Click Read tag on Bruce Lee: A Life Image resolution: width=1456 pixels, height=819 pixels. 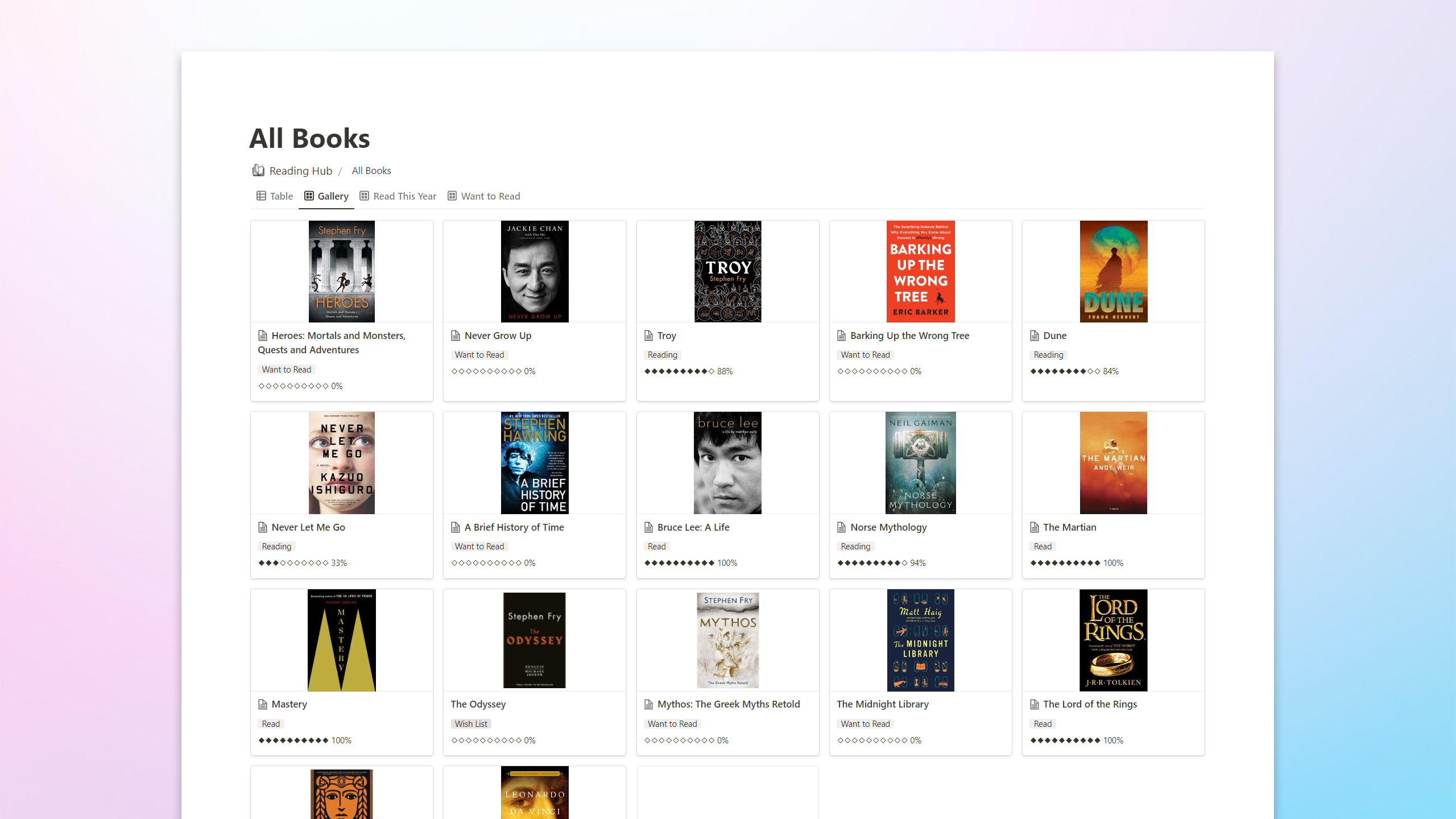coord(656,547)
